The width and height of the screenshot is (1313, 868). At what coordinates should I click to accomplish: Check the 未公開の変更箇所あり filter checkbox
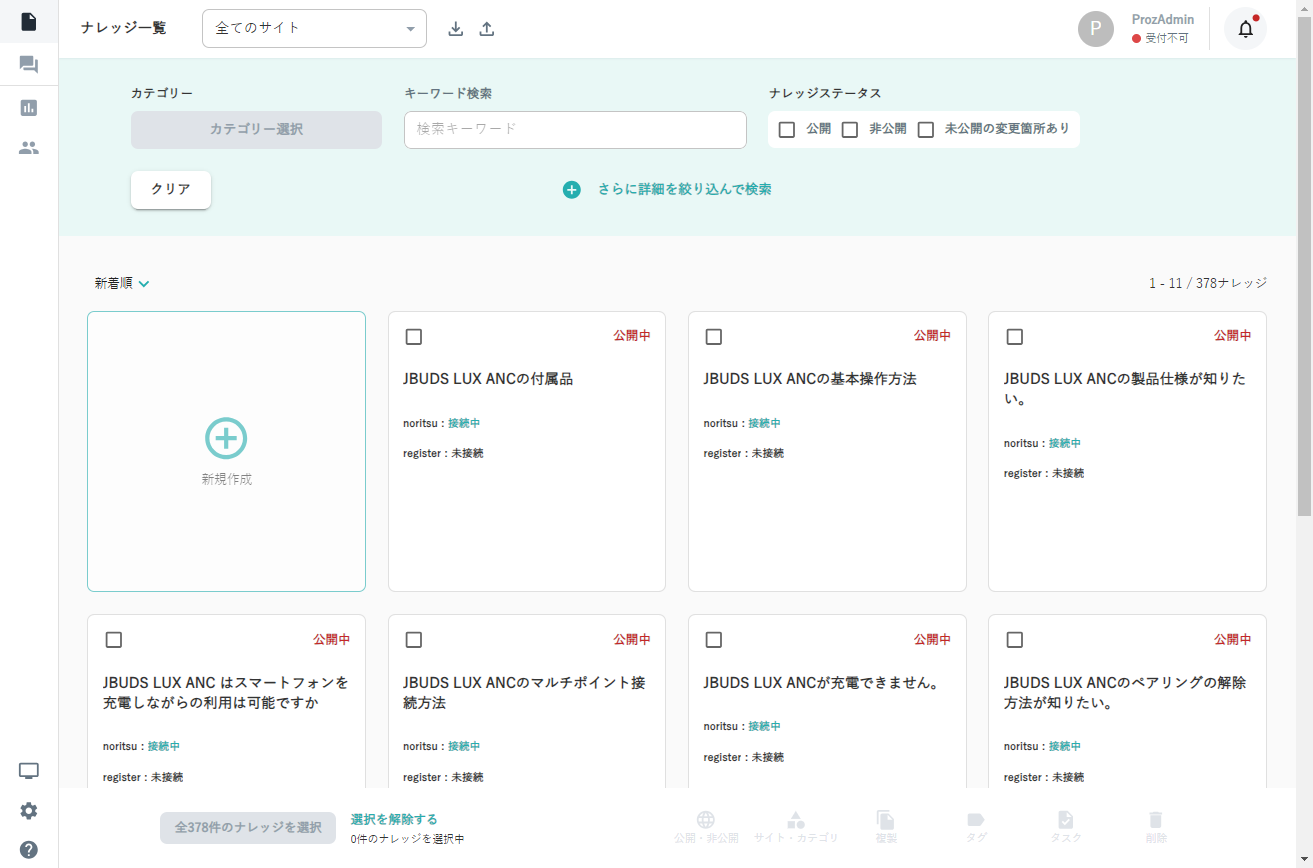[x=926, y=130]
